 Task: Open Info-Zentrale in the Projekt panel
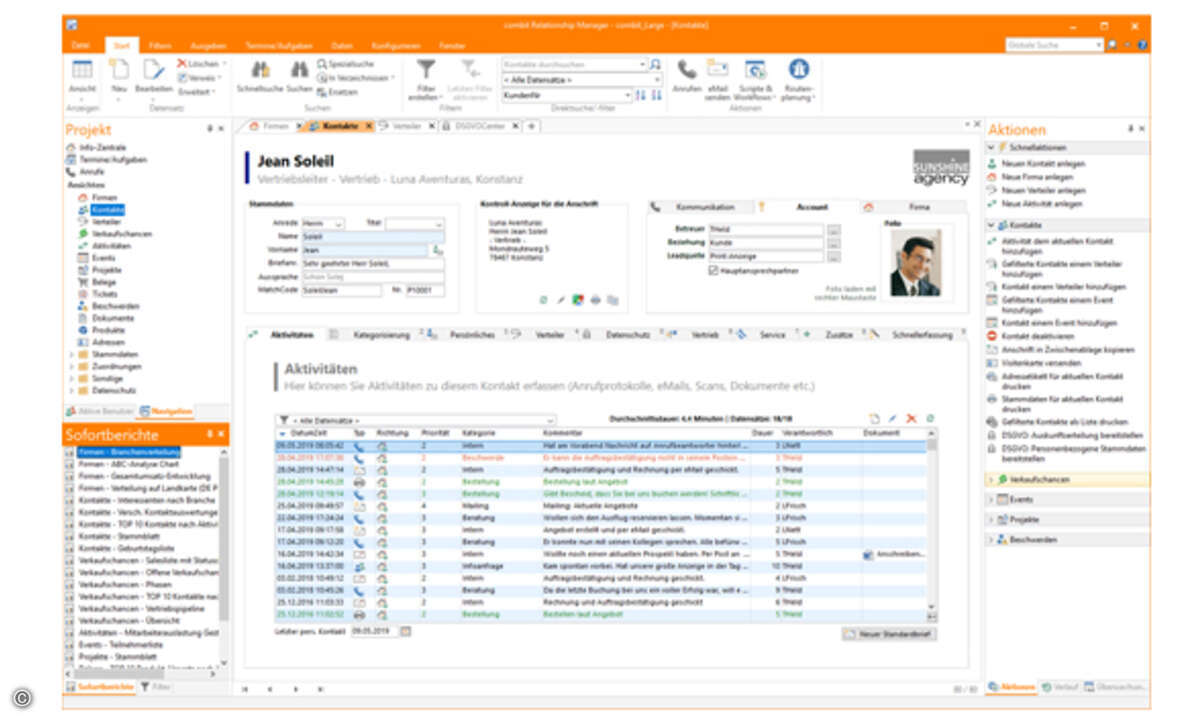(96, 148)
